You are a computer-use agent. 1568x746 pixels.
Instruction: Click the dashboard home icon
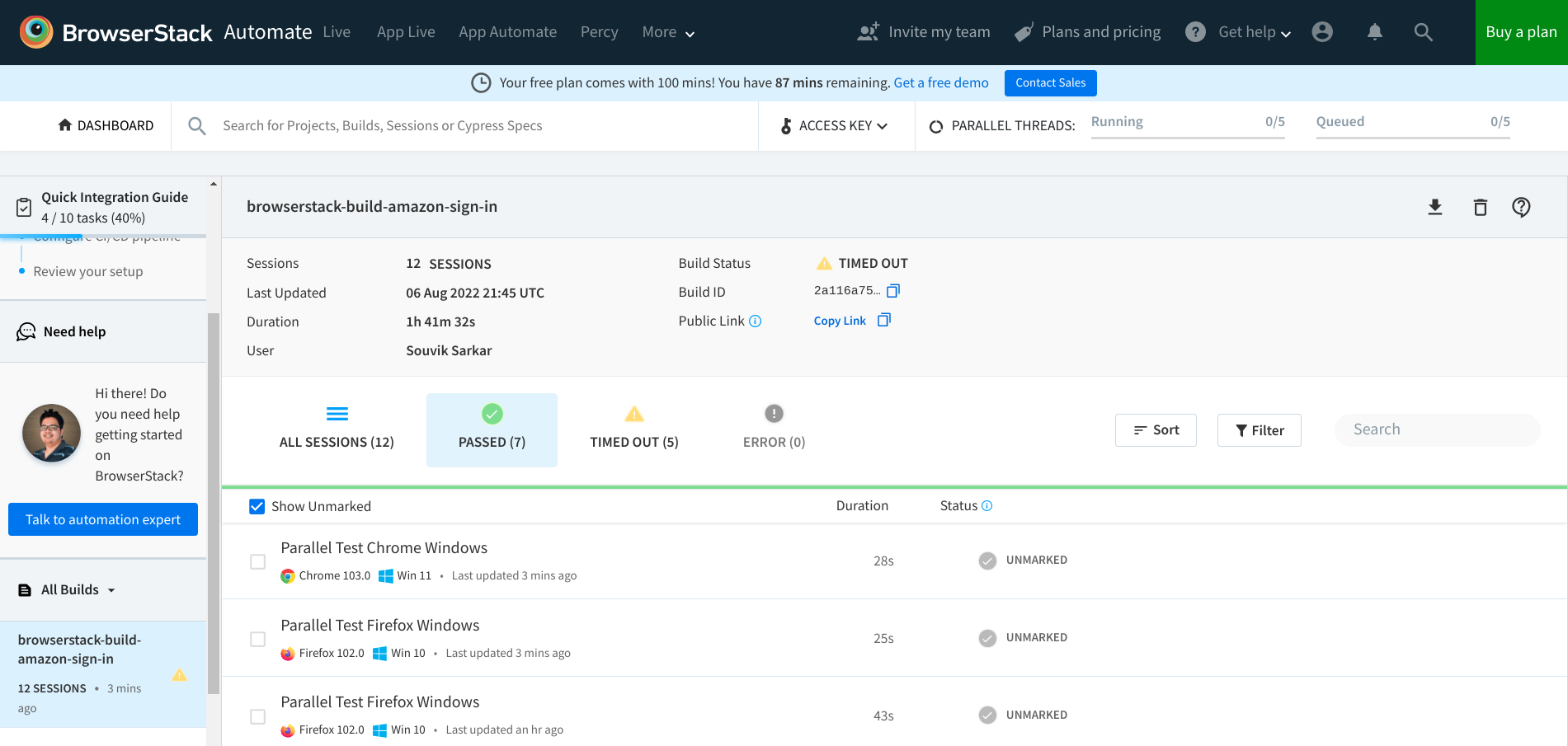[x=65, y=124]
